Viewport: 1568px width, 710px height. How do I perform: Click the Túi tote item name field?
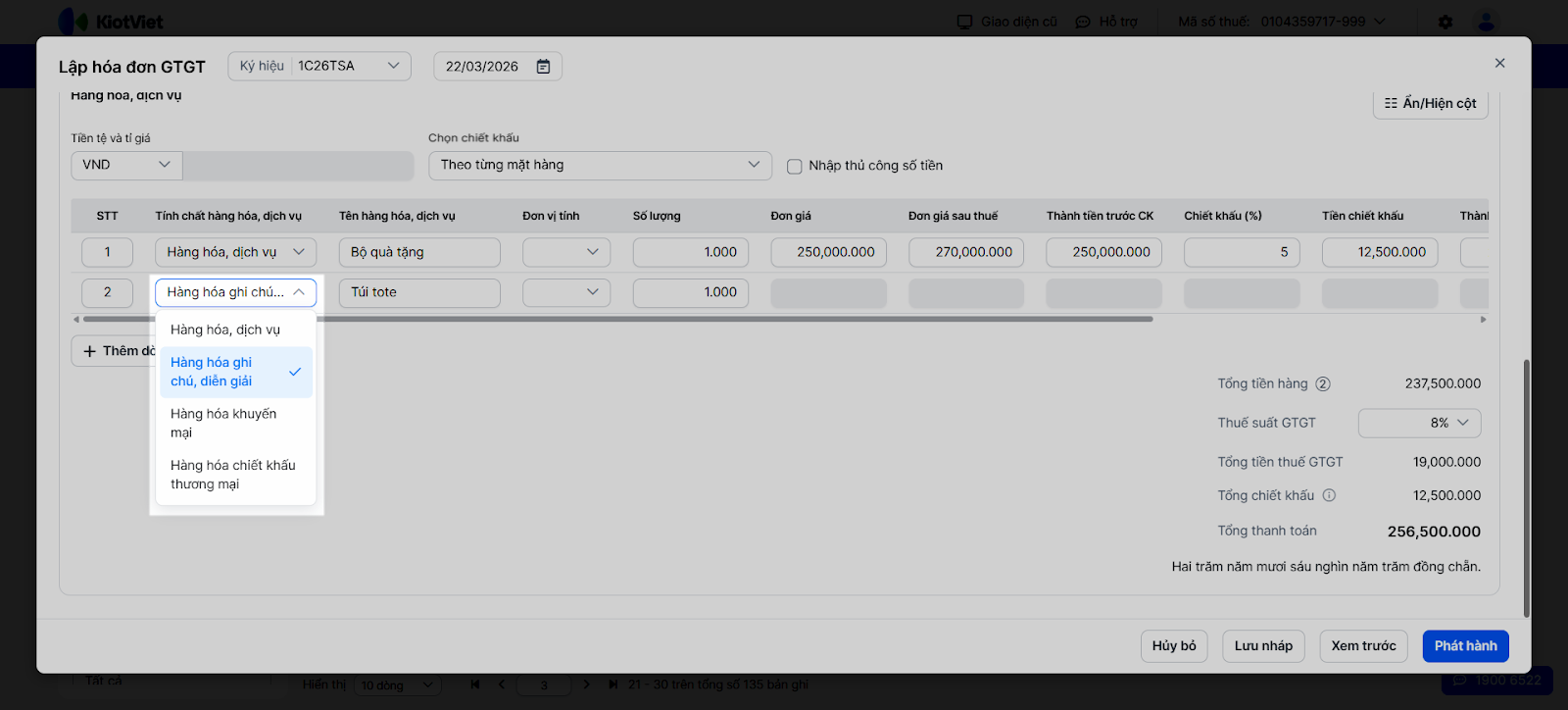coord(419,292)
